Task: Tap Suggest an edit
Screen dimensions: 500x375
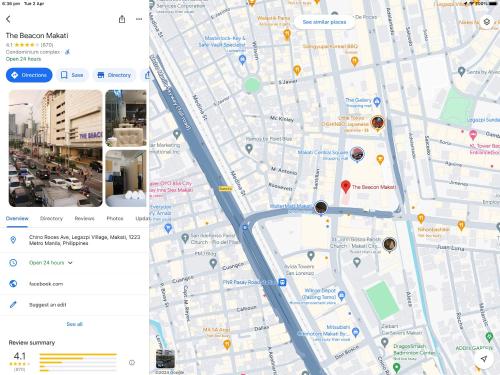Action: pyautogui.click(x=48, y=305)
